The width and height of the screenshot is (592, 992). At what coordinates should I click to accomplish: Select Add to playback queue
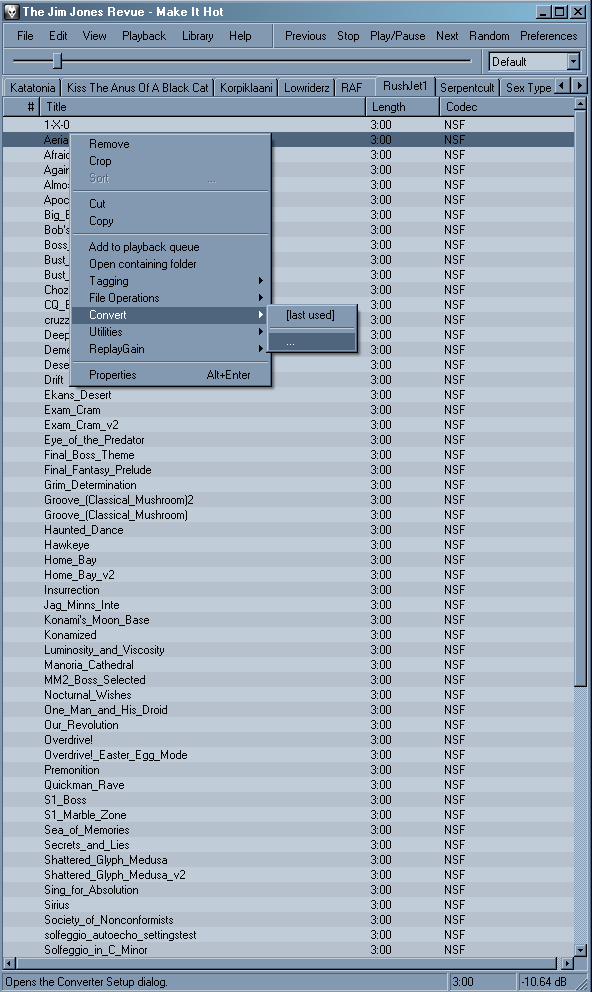171,247
